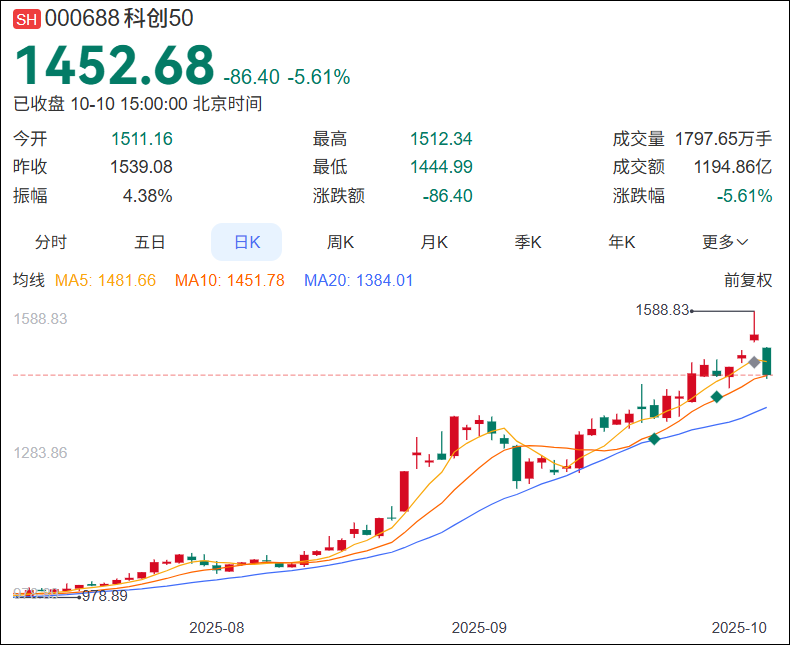
Task: Click the 最低 value 1444.99
Action: (441, 167)
